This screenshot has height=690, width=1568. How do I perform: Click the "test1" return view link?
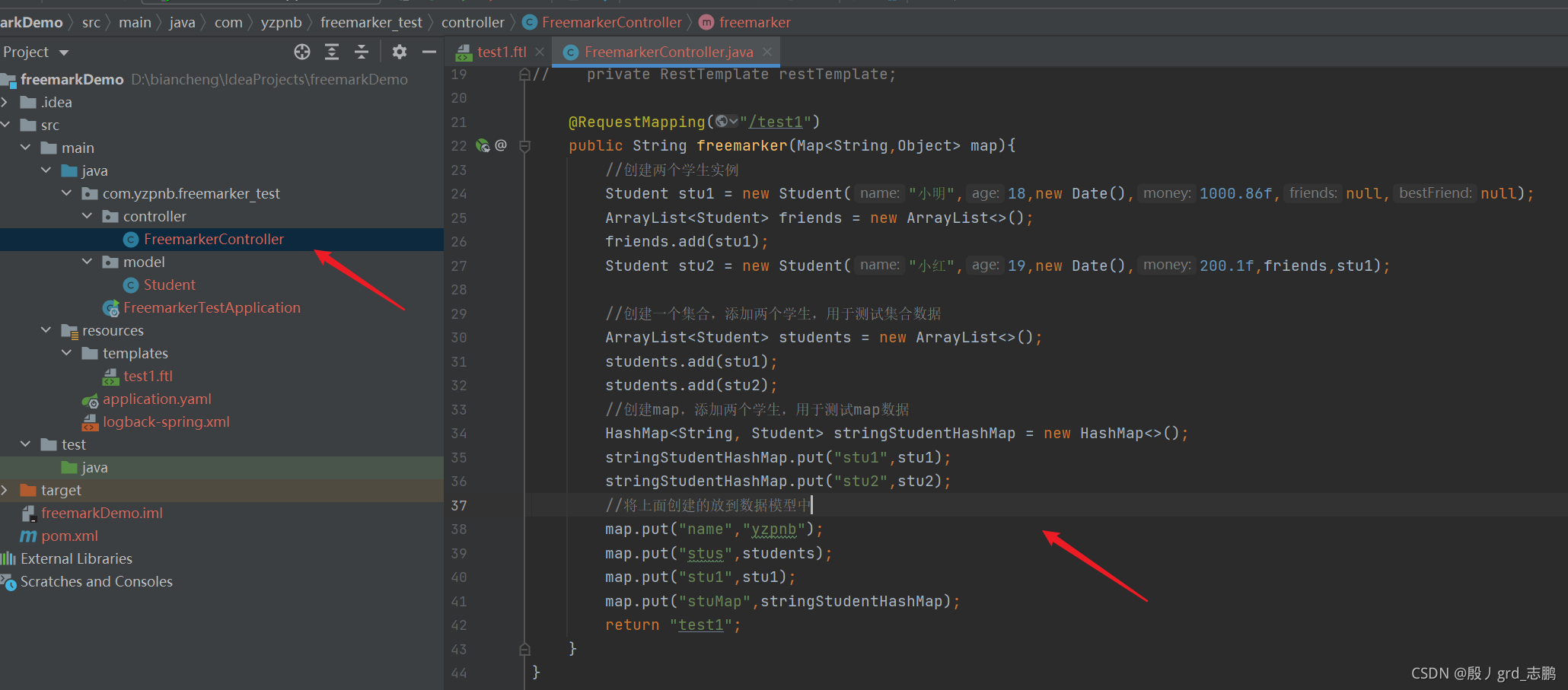[701, 625]
